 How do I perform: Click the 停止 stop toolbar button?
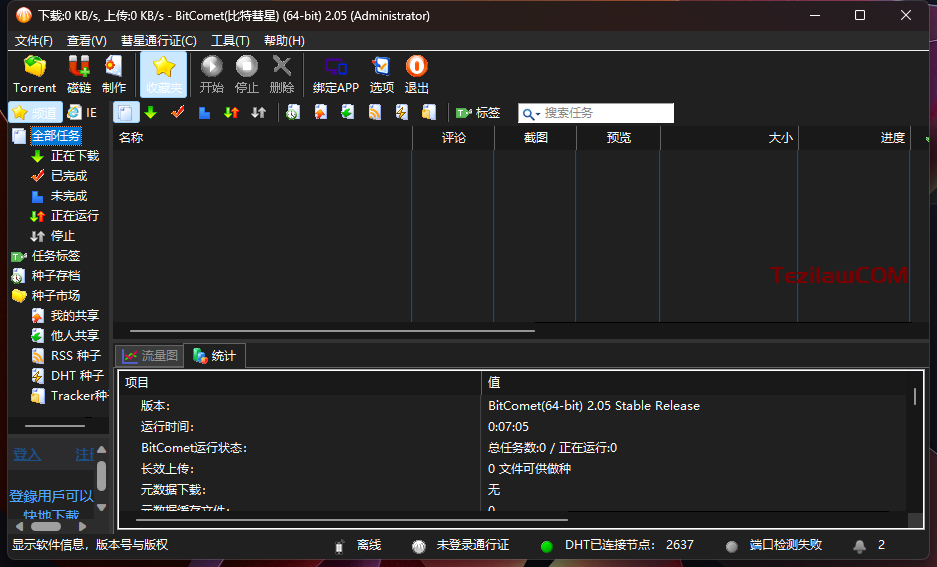coord(247,75)
